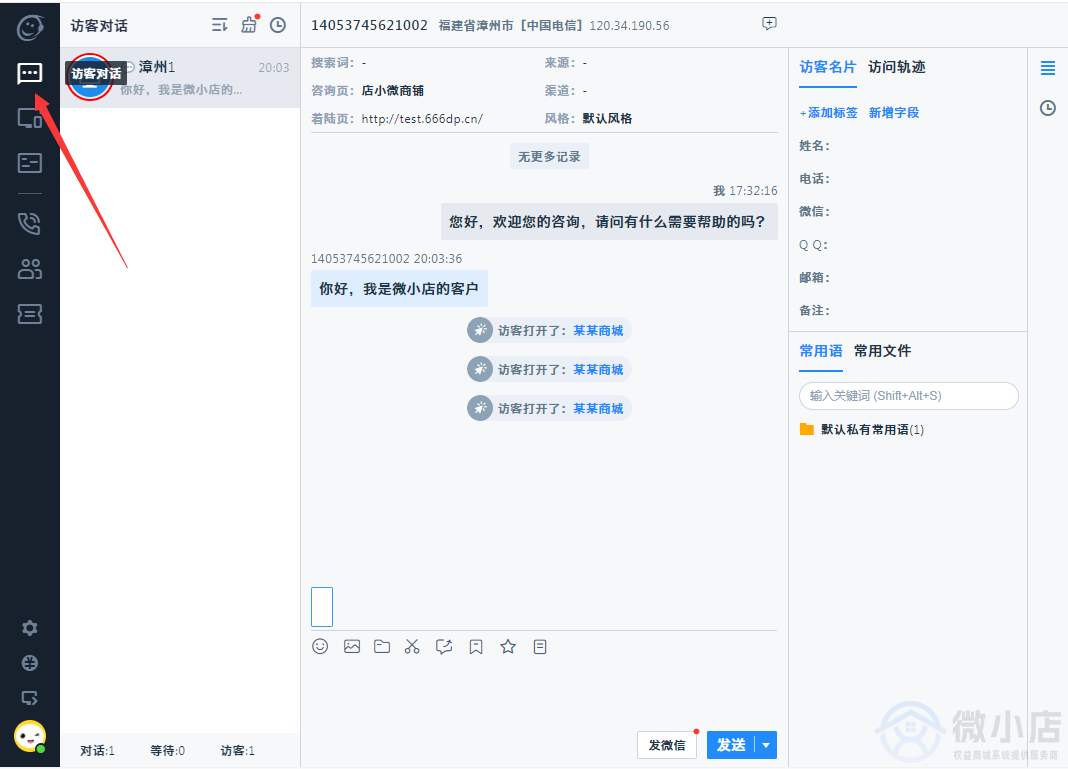Click 等待:0 status counter
The width and height of the screenshot is (1068, 769).
pos(168,751)
